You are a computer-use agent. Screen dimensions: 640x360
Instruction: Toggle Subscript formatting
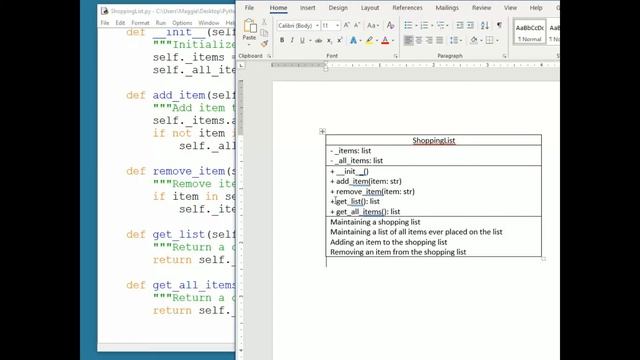(x=329, y=40)
